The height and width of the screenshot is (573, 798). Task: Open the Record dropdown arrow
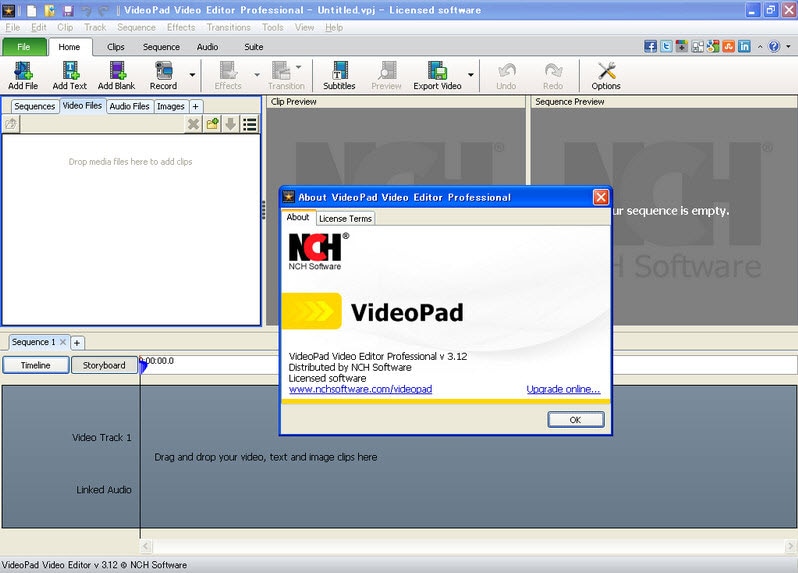click(x=192, y=75)
